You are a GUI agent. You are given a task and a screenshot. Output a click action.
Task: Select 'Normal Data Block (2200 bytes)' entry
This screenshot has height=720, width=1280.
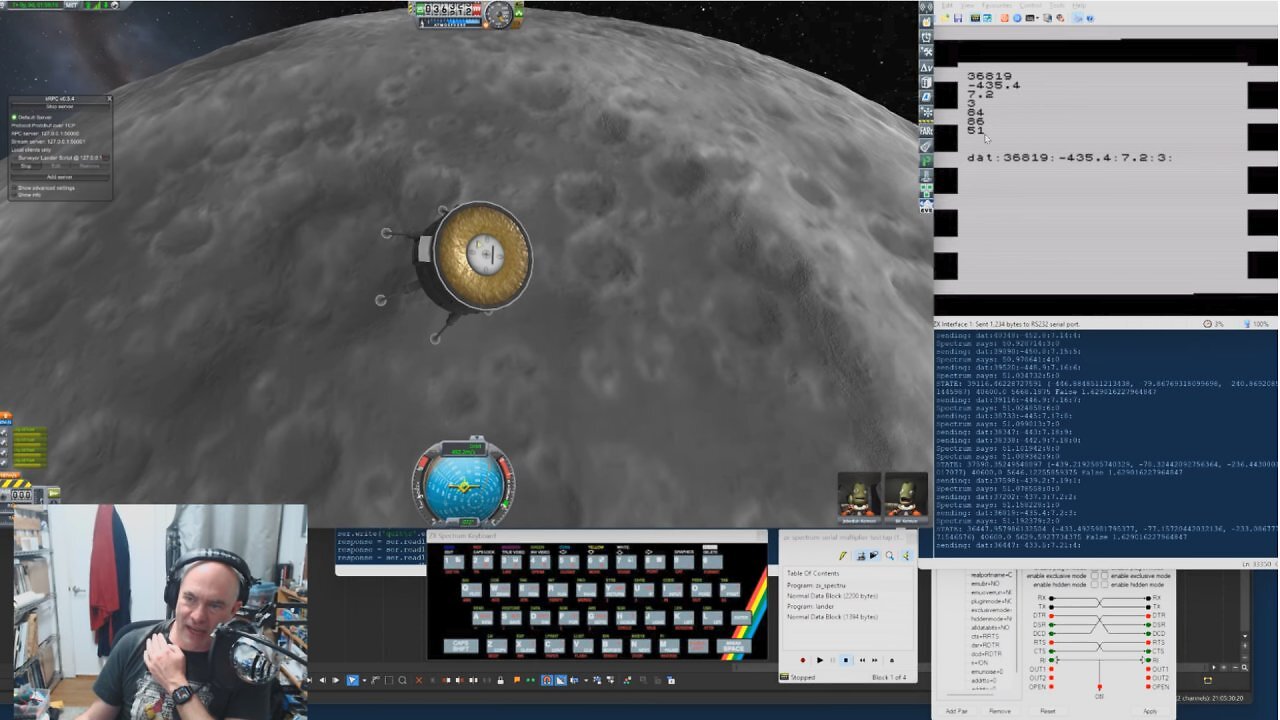tap(832, 596)
